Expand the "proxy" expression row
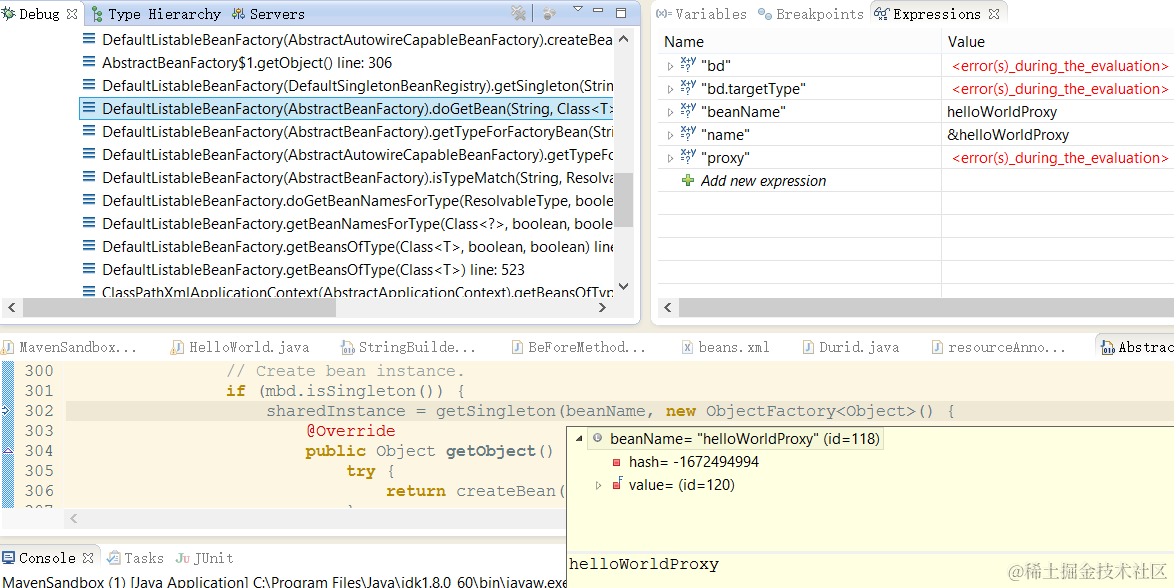1174x588 pixels. pyautogui.click(x=670, y=158)
